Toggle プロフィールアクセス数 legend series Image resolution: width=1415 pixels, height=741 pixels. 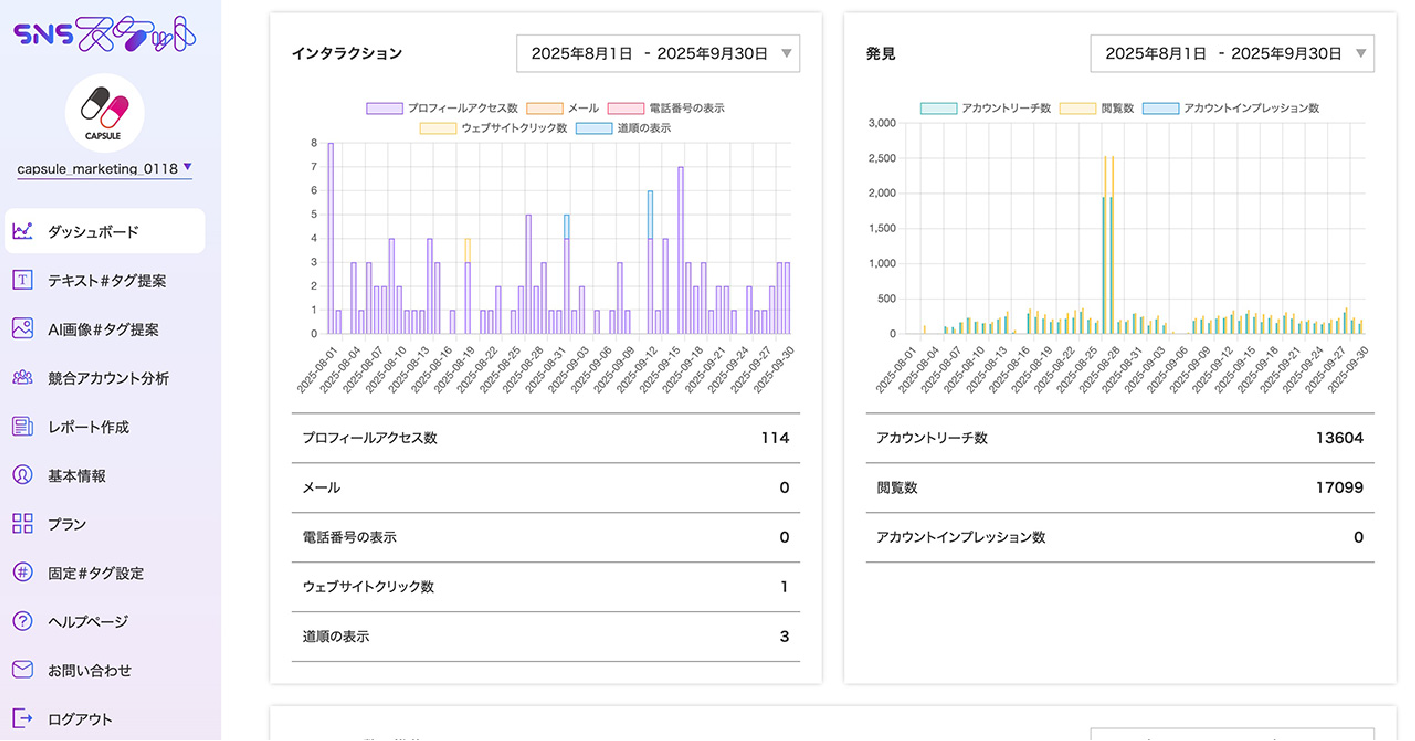(442, 108)
